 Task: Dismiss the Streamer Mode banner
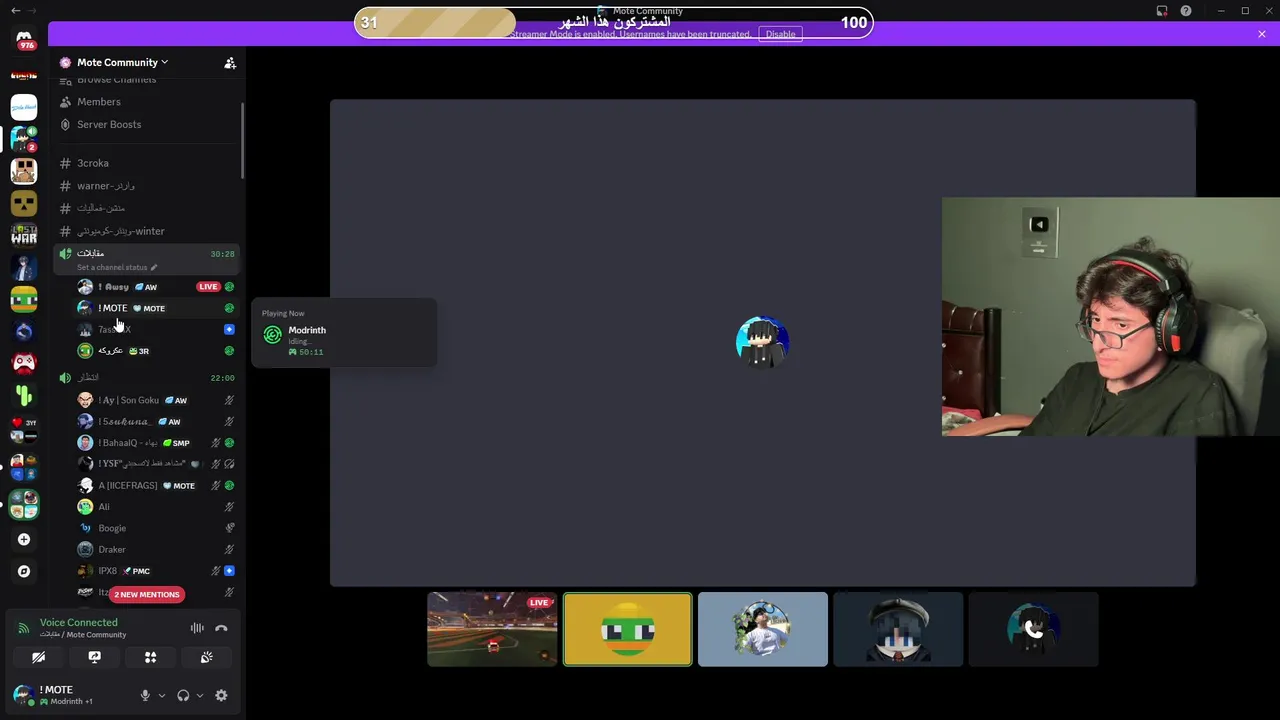(1262, 34)
